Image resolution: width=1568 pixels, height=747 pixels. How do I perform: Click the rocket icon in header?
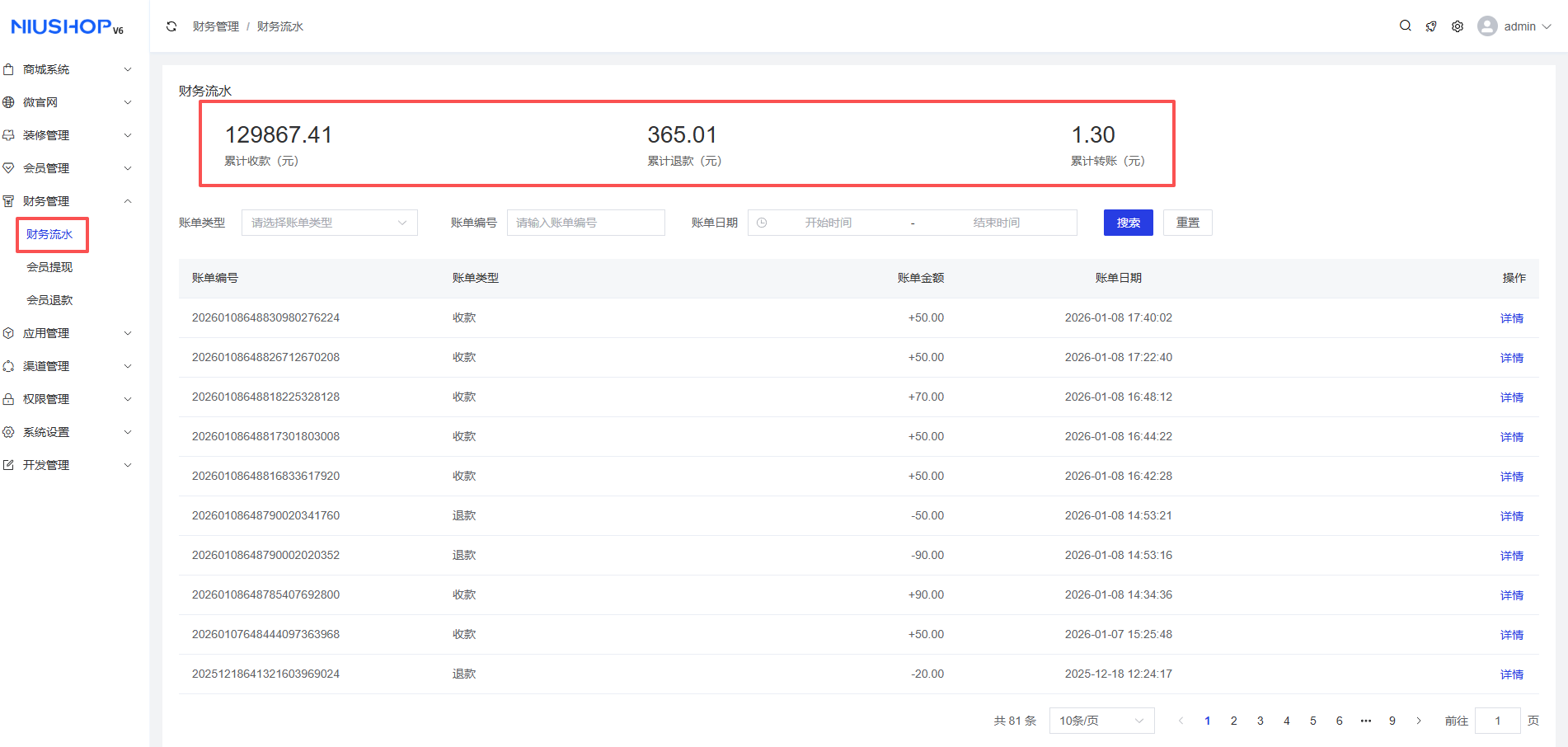pyautogui.click(x=1431, y=26)
